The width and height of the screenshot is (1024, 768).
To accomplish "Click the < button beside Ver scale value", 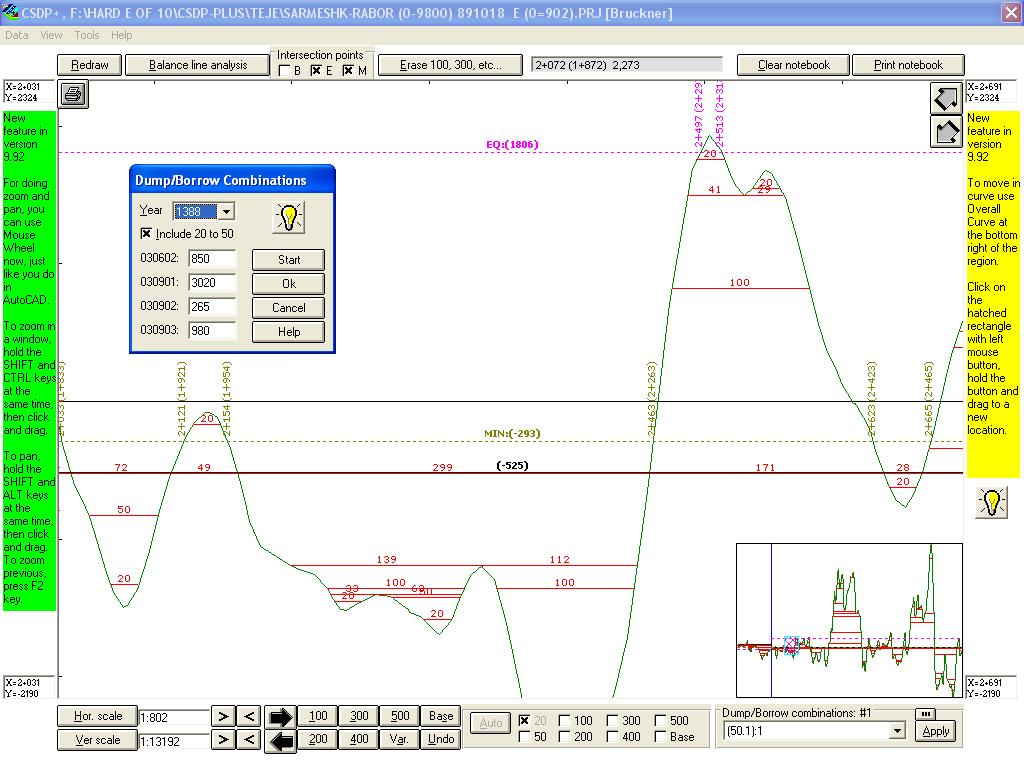I will coord(249,739).
